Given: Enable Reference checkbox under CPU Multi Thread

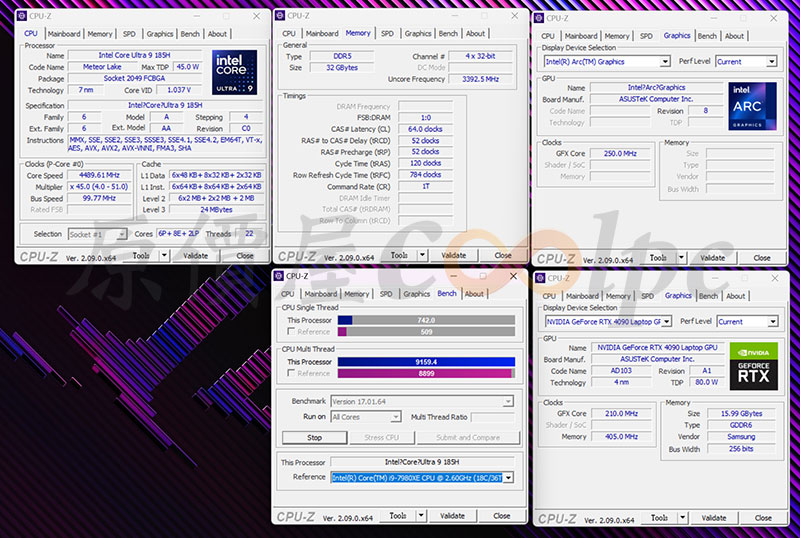Looking at the screenshot, I should (x=291, y=373).
